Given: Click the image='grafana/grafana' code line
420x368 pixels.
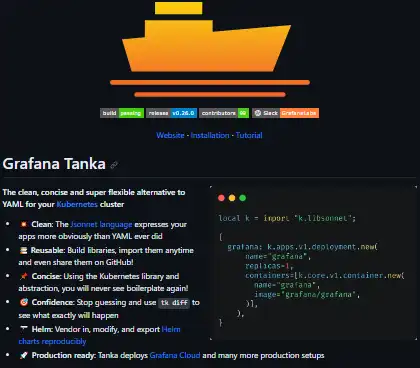Looking at the screenshot, I should [307, 294].
